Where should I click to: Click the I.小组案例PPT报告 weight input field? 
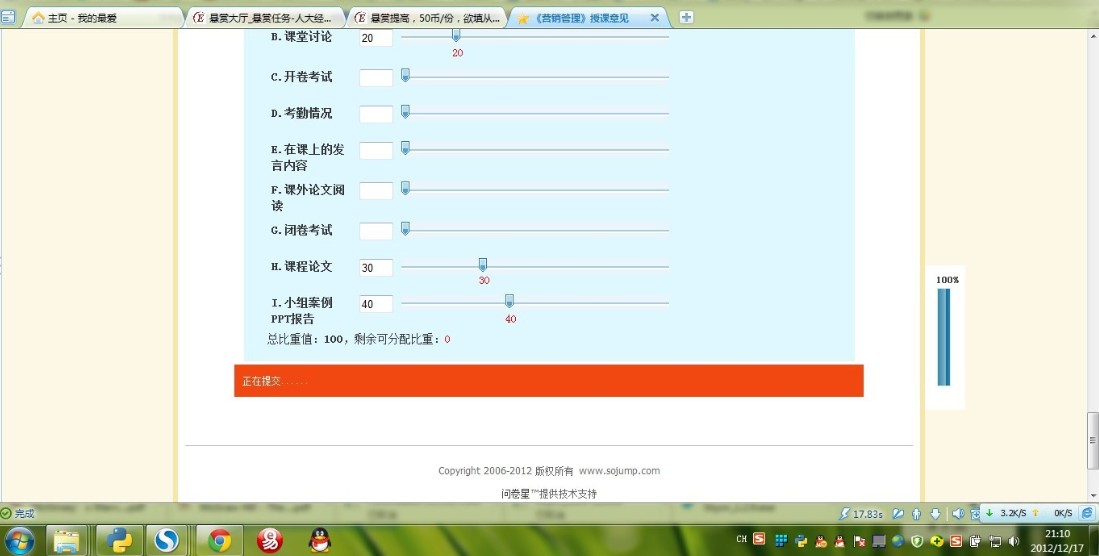pyautogui.click(x=376, y=304)
